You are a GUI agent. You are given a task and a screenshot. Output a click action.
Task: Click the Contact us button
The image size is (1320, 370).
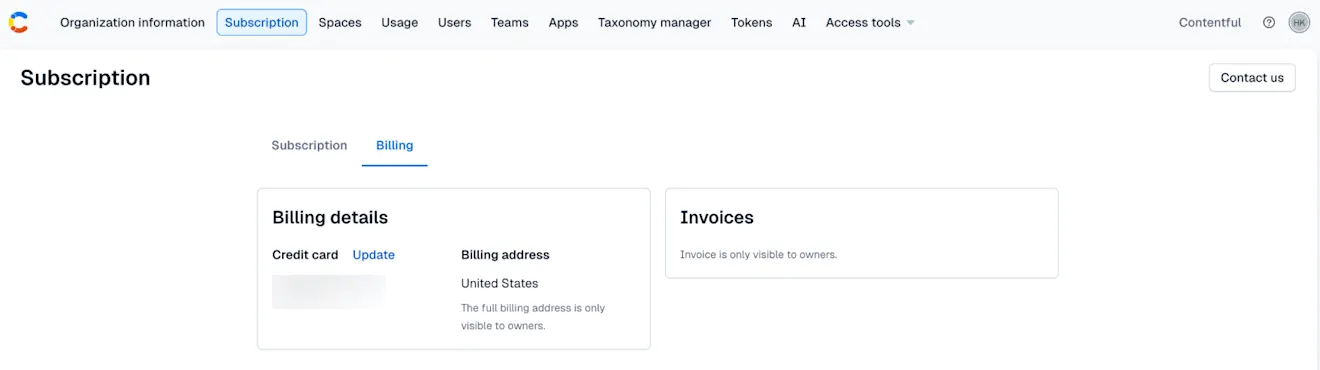[x=1252, y=77]
